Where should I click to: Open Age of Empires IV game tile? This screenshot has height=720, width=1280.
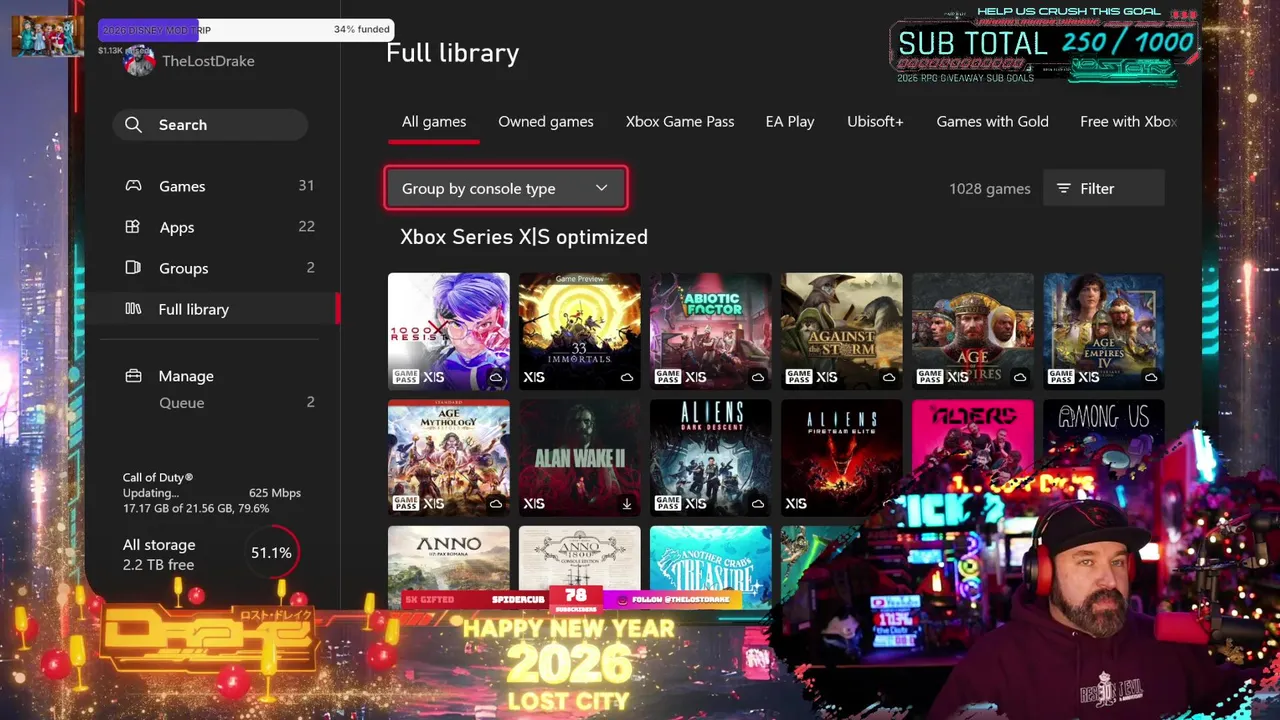point(1103,331)
